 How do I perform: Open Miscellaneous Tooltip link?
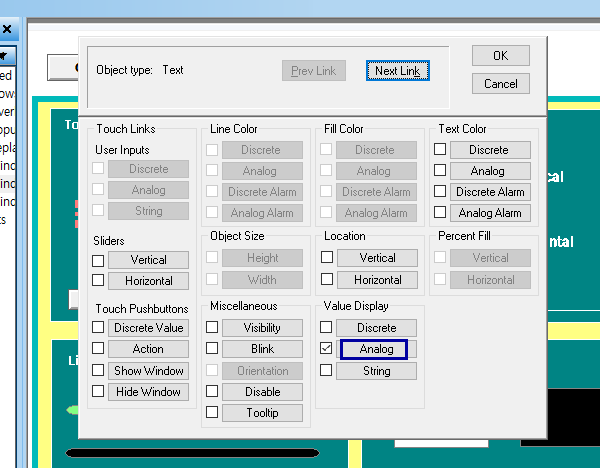click(x=262, y=413)
